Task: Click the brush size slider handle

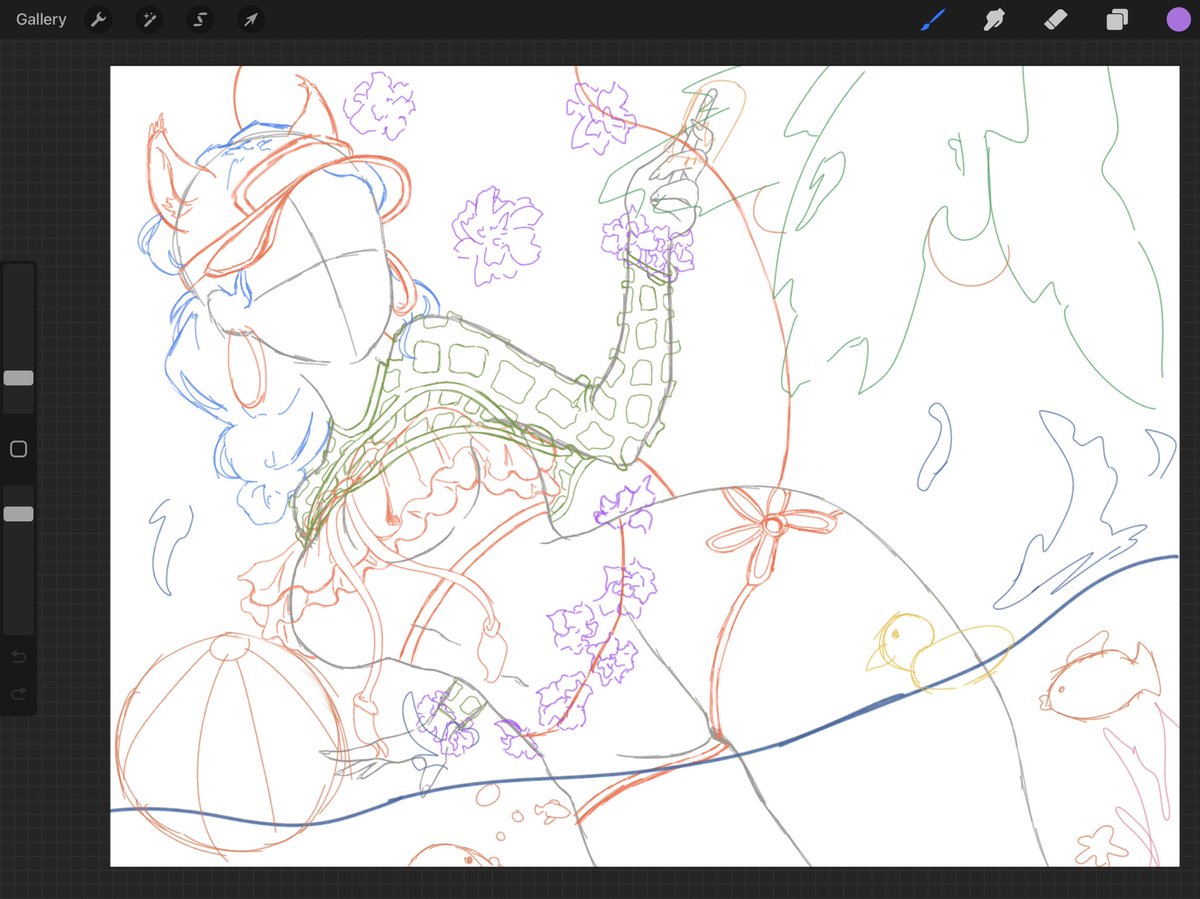Action: [18, 378]
